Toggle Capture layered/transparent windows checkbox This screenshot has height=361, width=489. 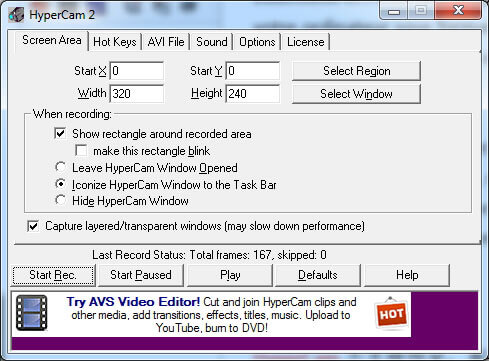point(33,226)
